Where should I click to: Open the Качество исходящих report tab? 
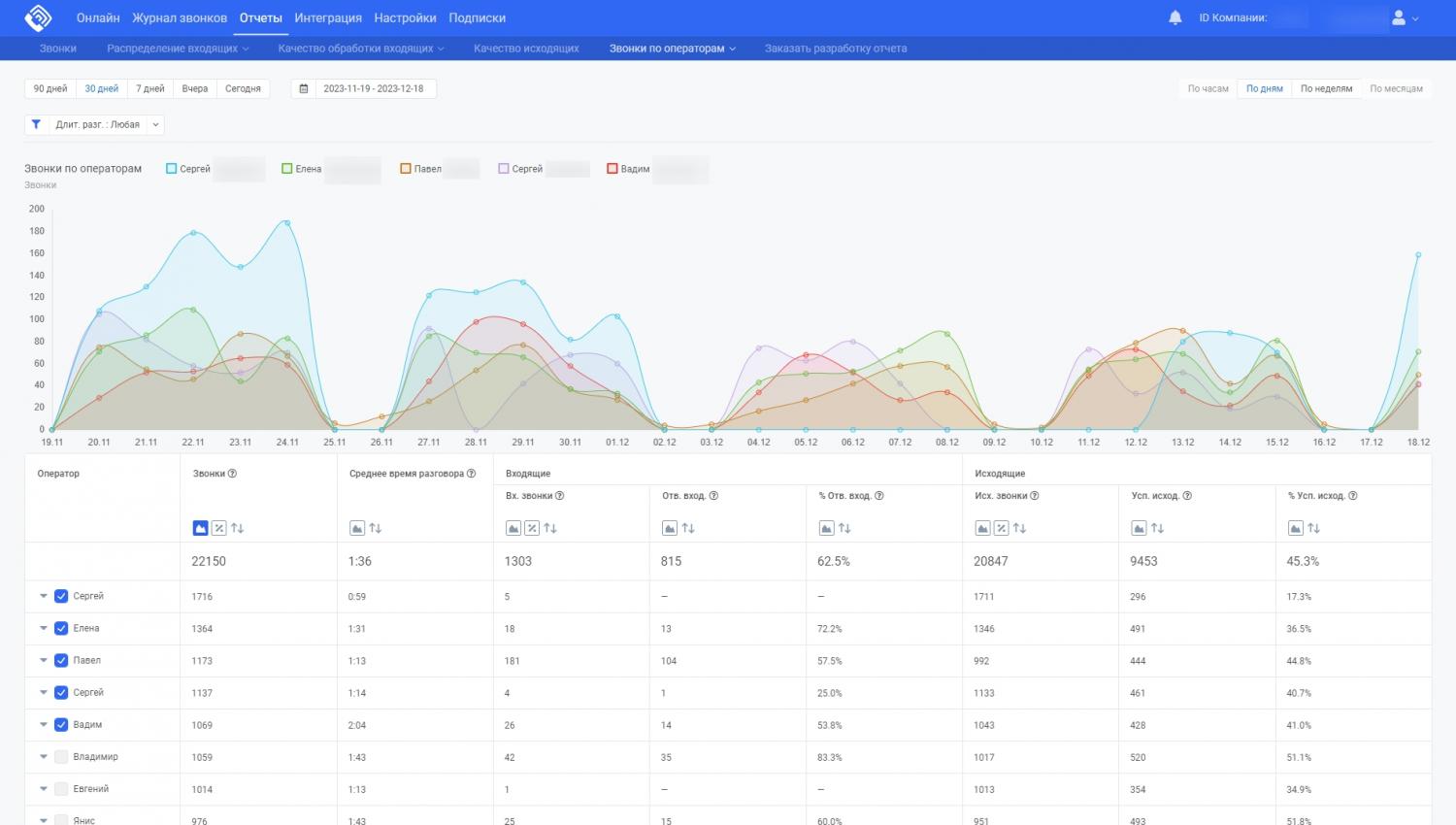(526, 49)
